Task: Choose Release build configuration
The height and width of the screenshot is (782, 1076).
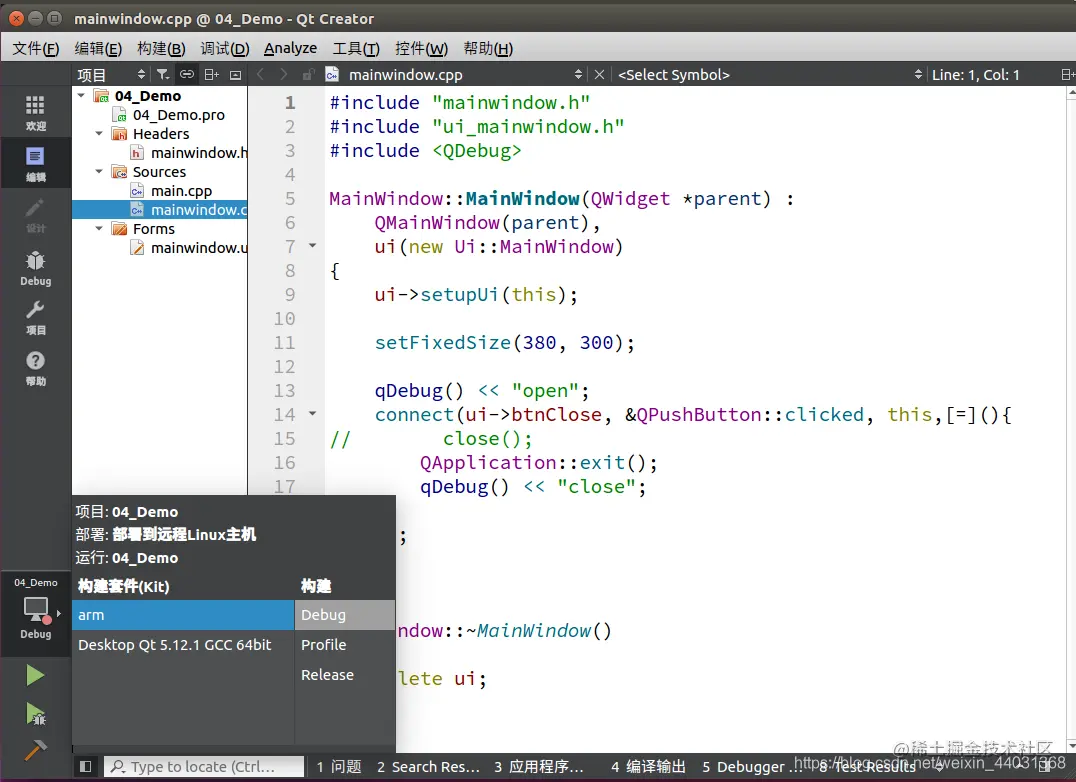Action: [x=345, y=675]
